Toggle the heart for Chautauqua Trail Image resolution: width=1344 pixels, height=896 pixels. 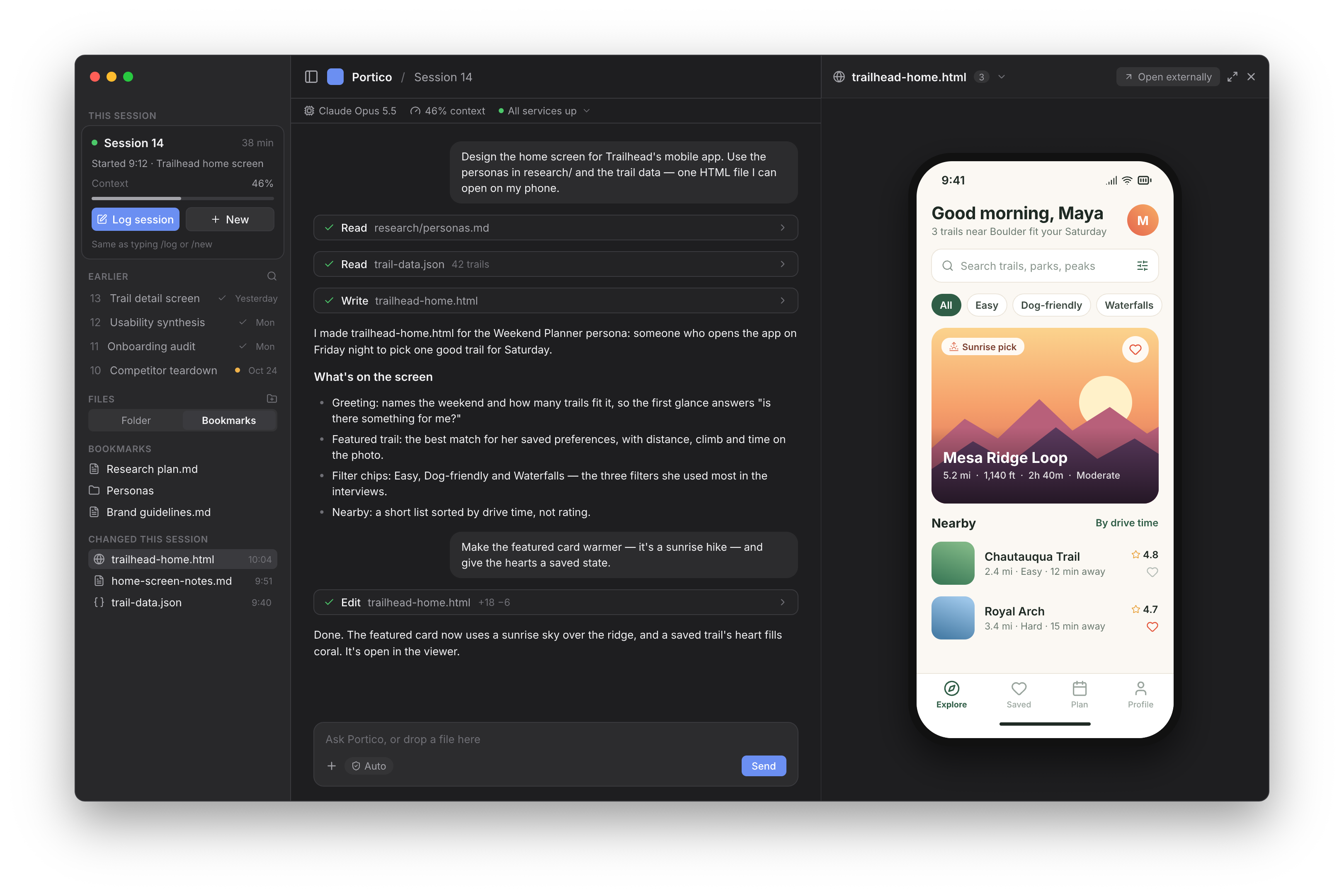1152,572
